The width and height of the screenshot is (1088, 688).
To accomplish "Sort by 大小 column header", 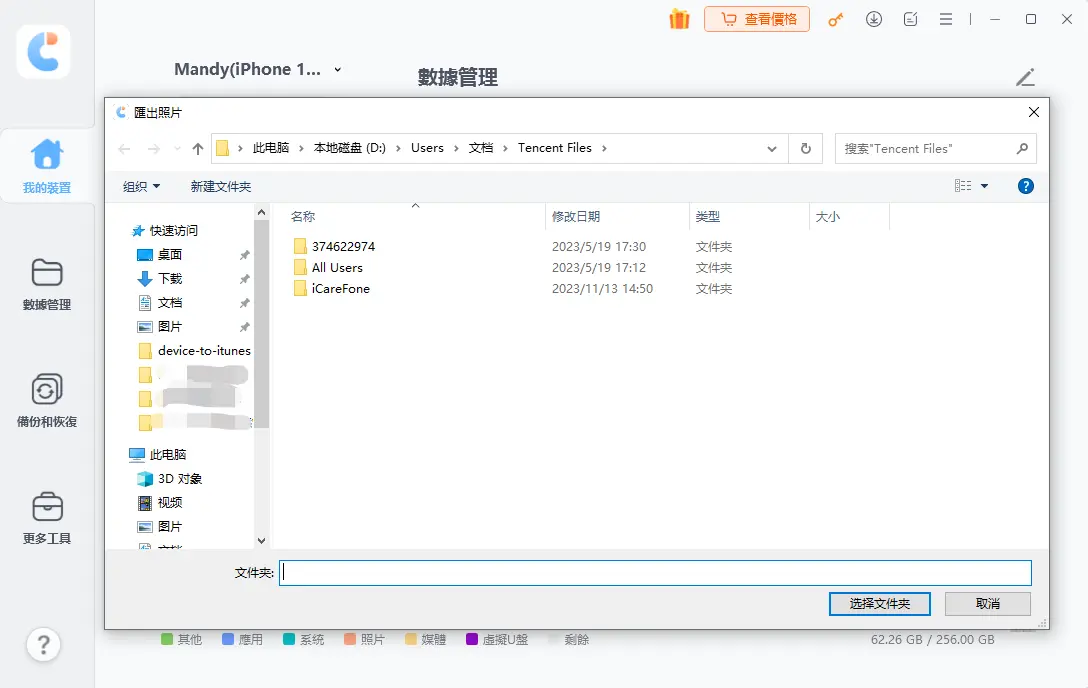I will (x=828, y=216).
